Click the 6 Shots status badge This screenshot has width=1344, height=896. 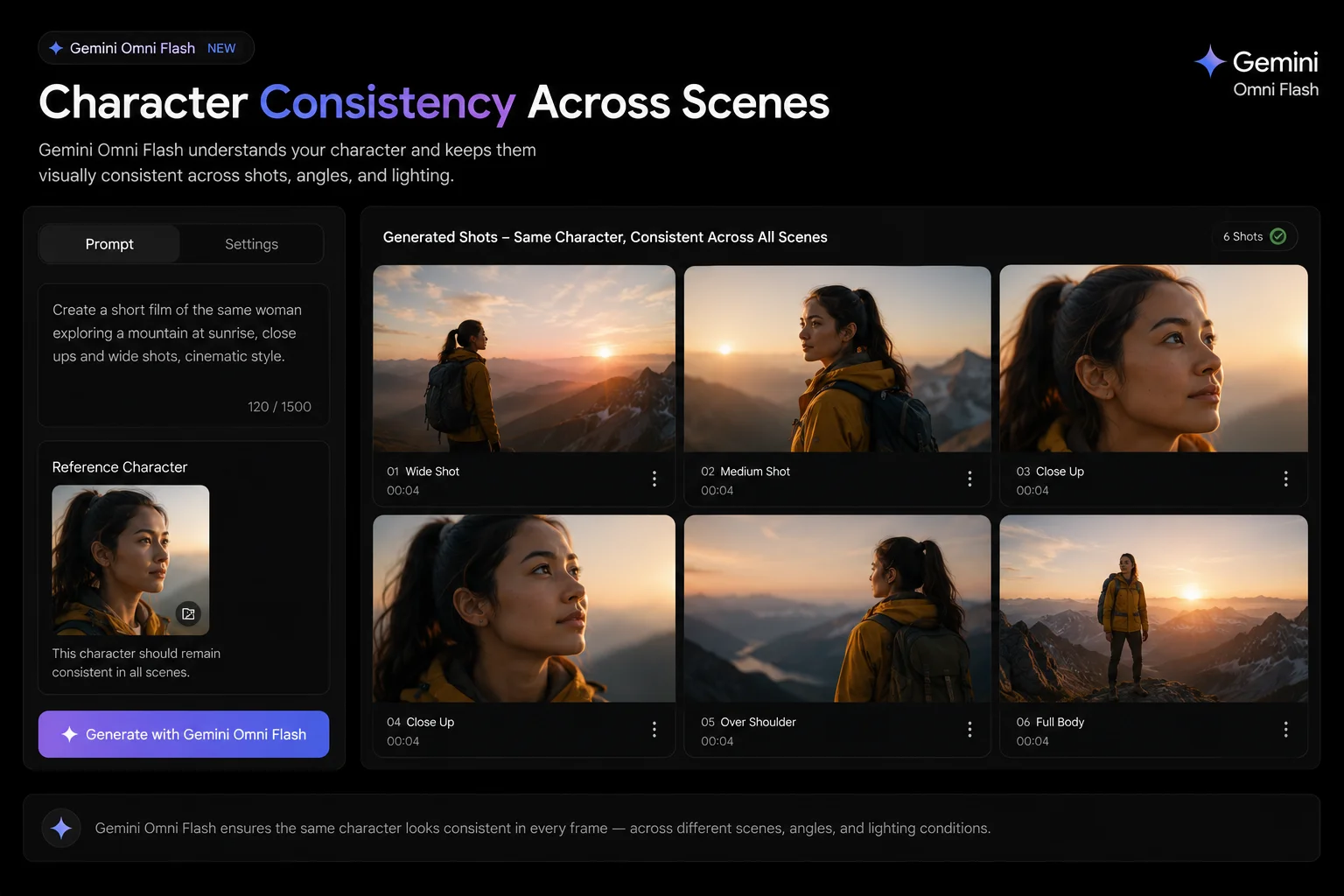(x=1255, y=236)
